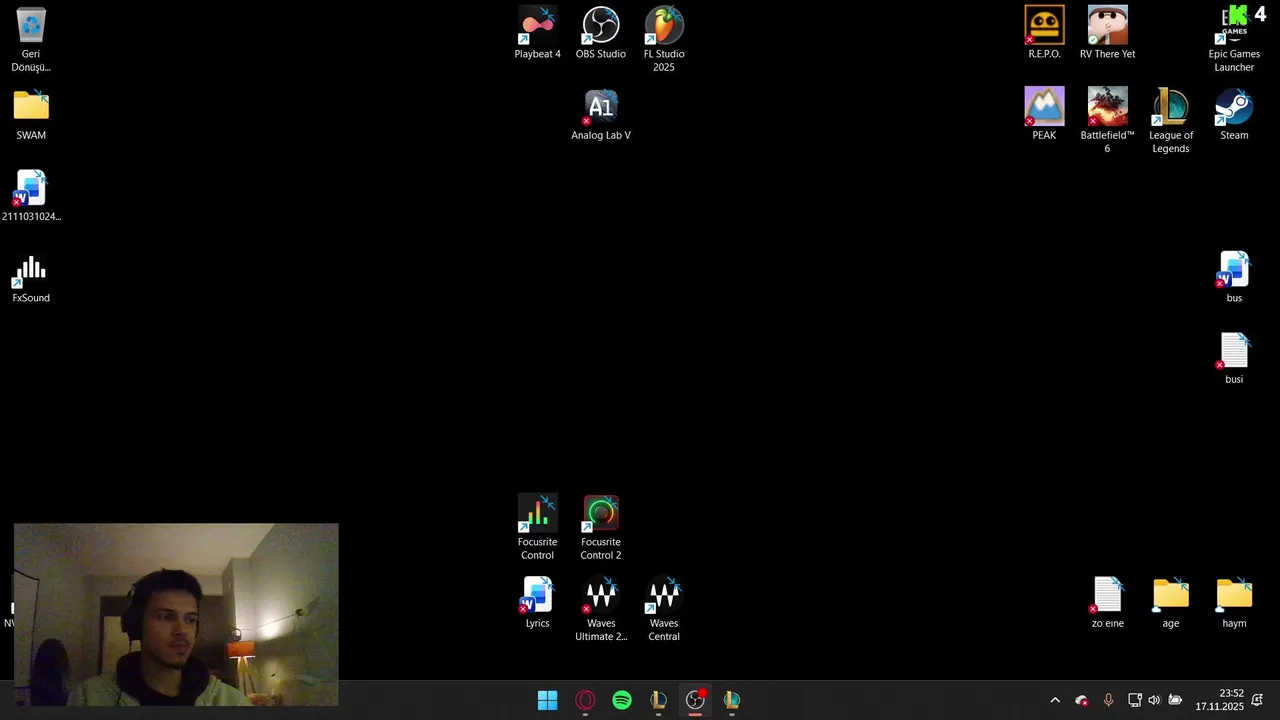Switch to OBS recording taskbar icon
1280x720 pixels.
pos(695,700)
